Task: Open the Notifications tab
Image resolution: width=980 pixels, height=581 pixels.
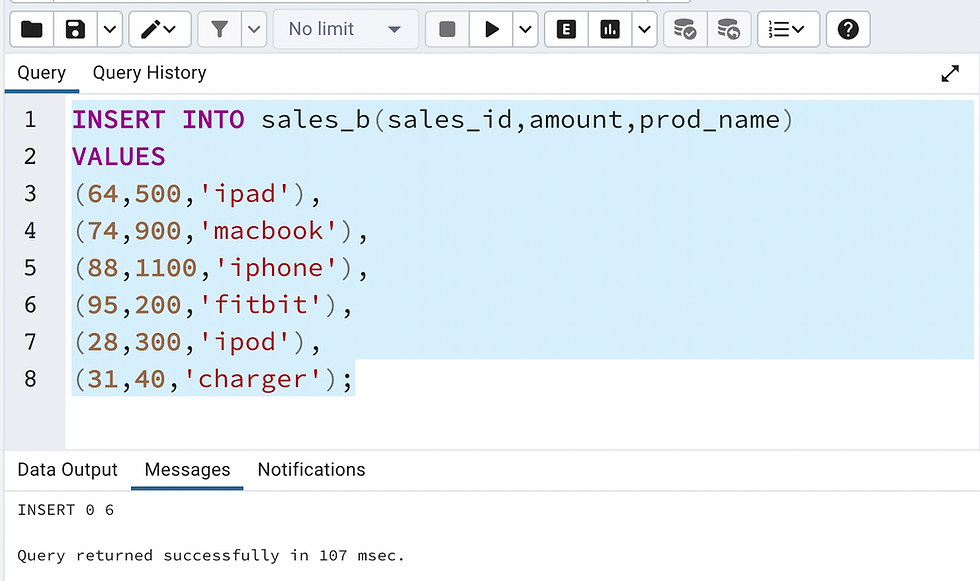Action: (x=311, y=470)
